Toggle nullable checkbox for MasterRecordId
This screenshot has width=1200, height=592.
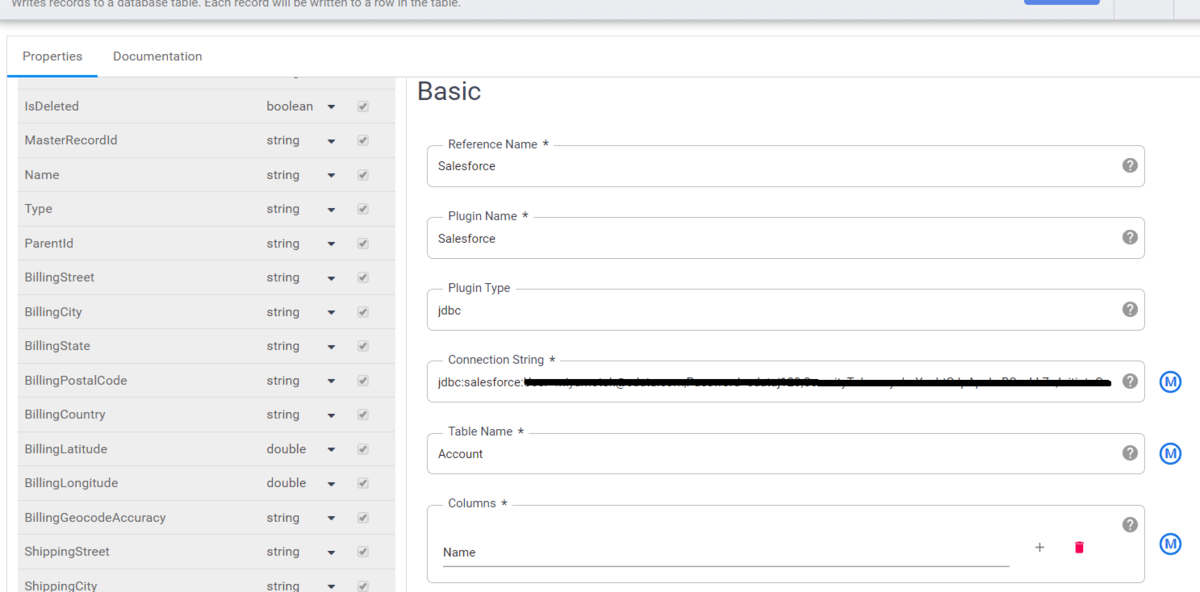[363, 140]
